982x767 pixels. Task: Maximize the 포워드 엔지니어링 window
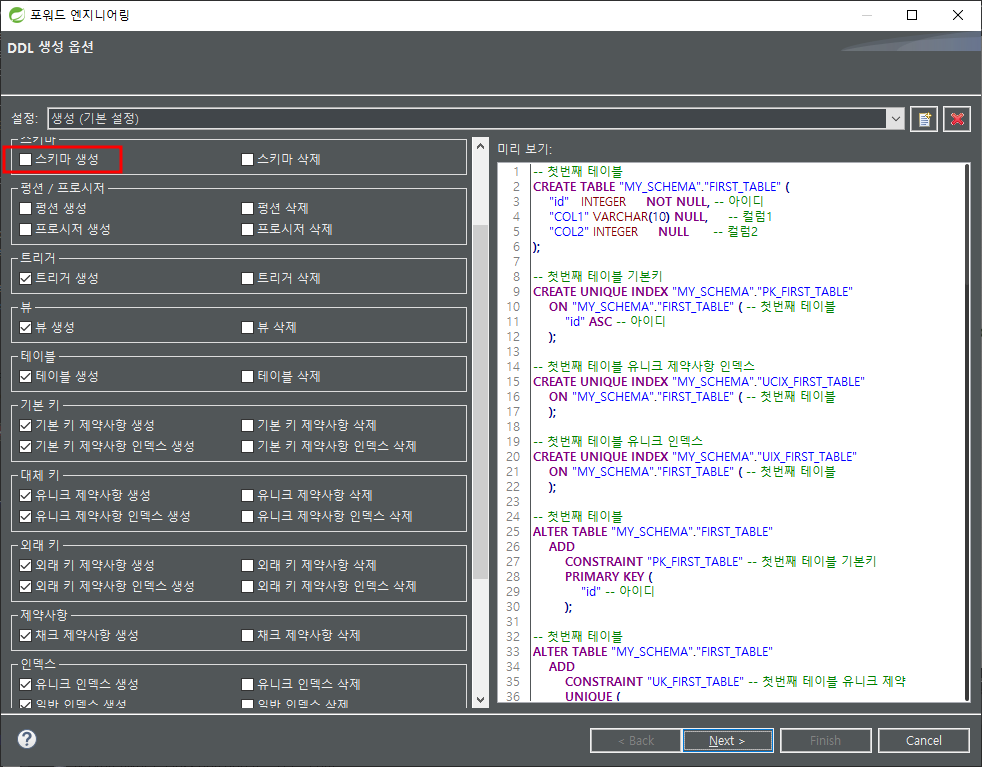912,15
